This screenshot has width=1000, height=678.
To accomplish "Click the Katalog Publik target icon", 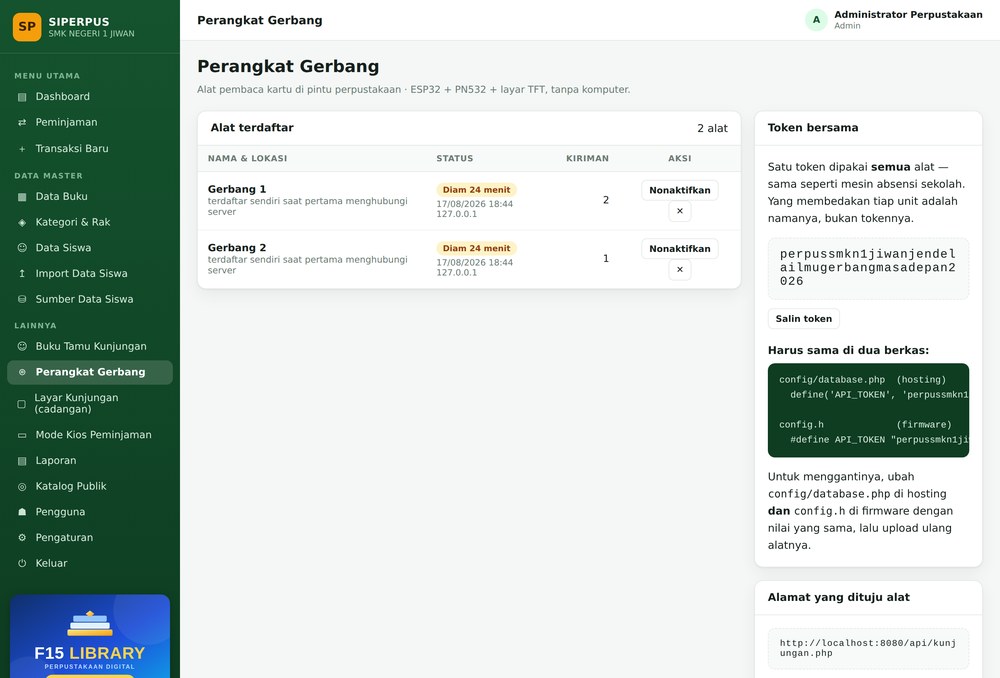I will (x=22, y=487).
